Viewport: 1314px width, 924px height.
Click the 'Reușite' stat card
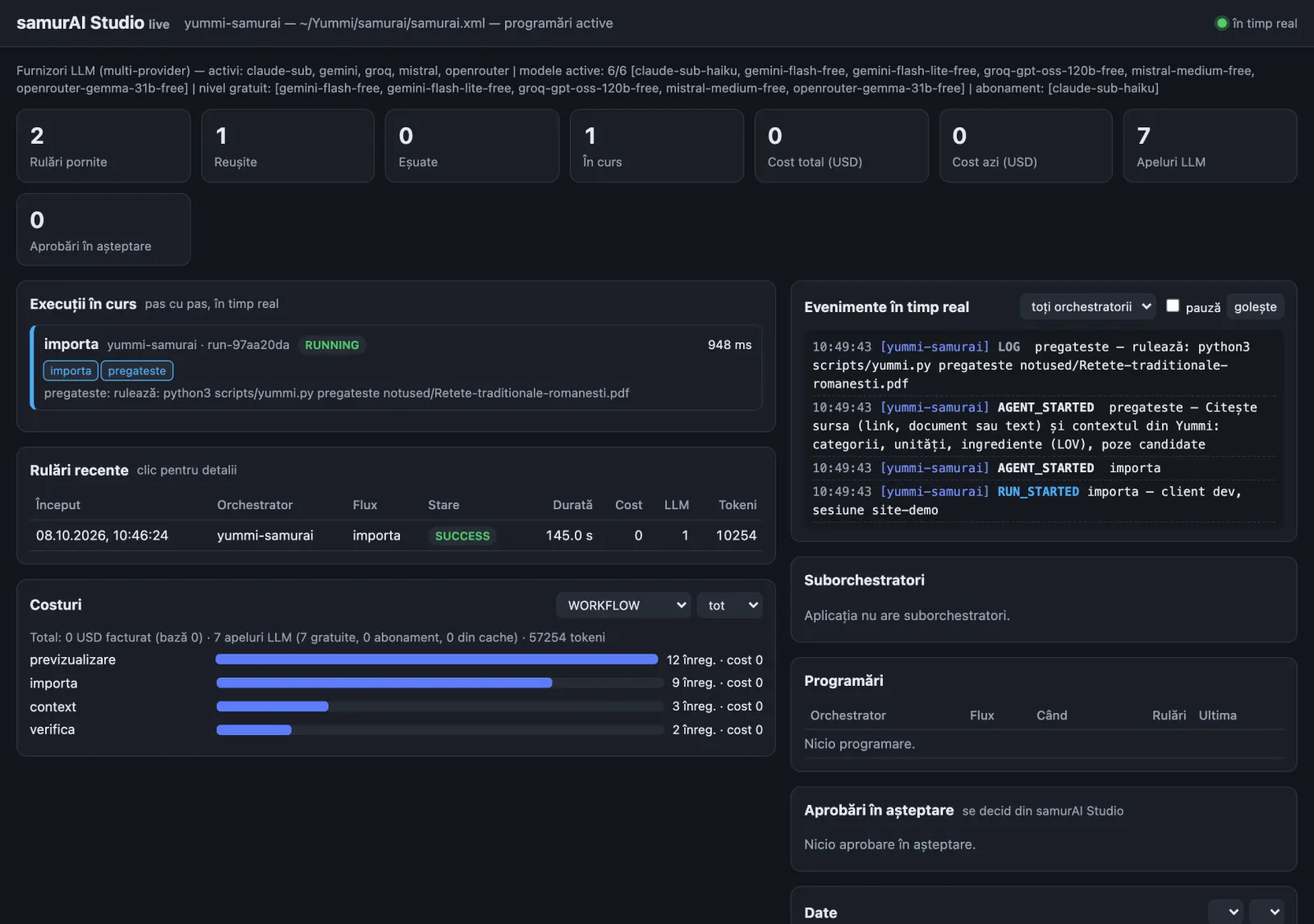click(287, 146)
